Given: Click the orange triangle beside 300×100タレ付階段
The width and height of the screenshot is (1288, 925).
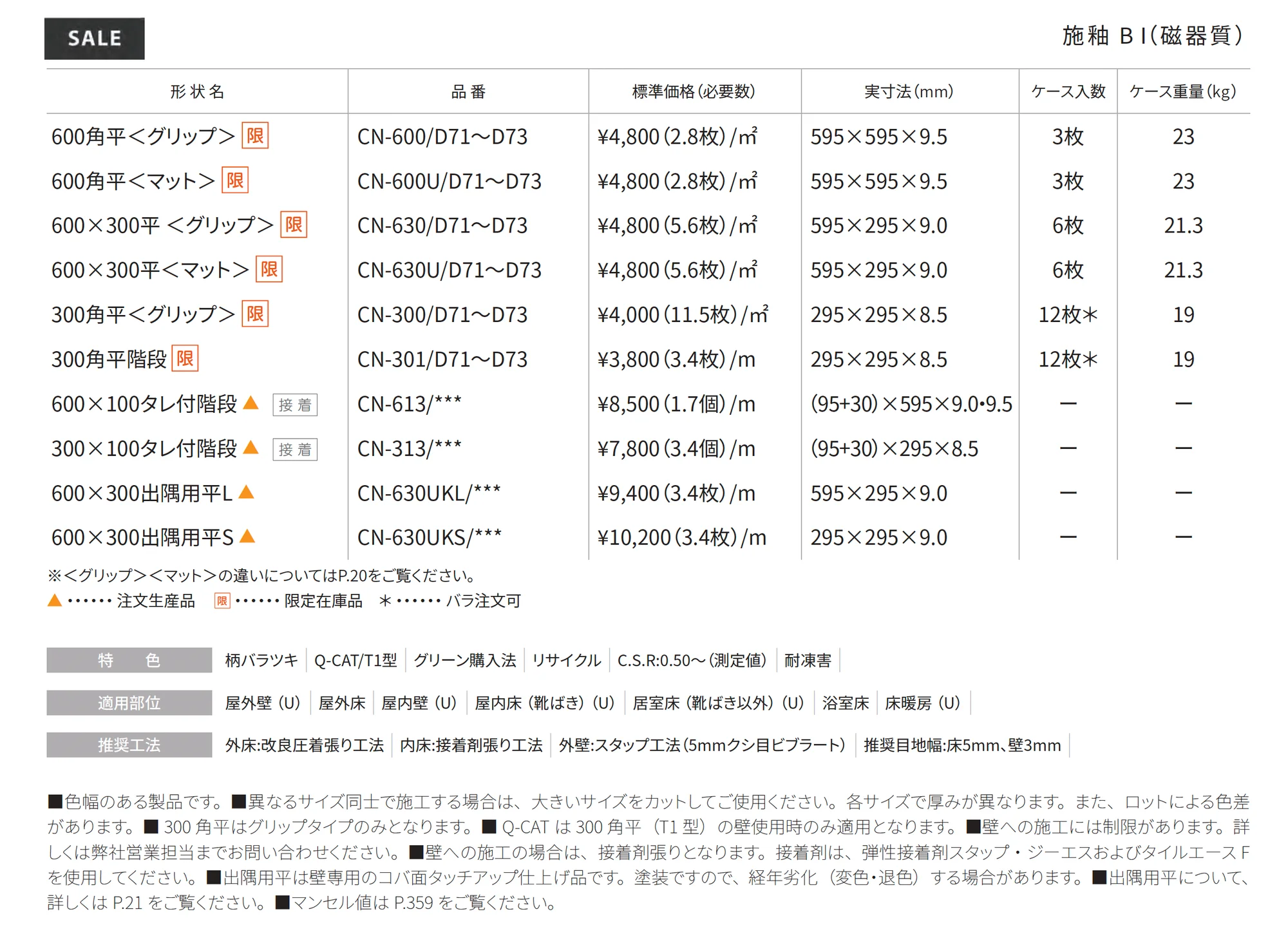Looking at the screenshot, I should pos(251,448).
